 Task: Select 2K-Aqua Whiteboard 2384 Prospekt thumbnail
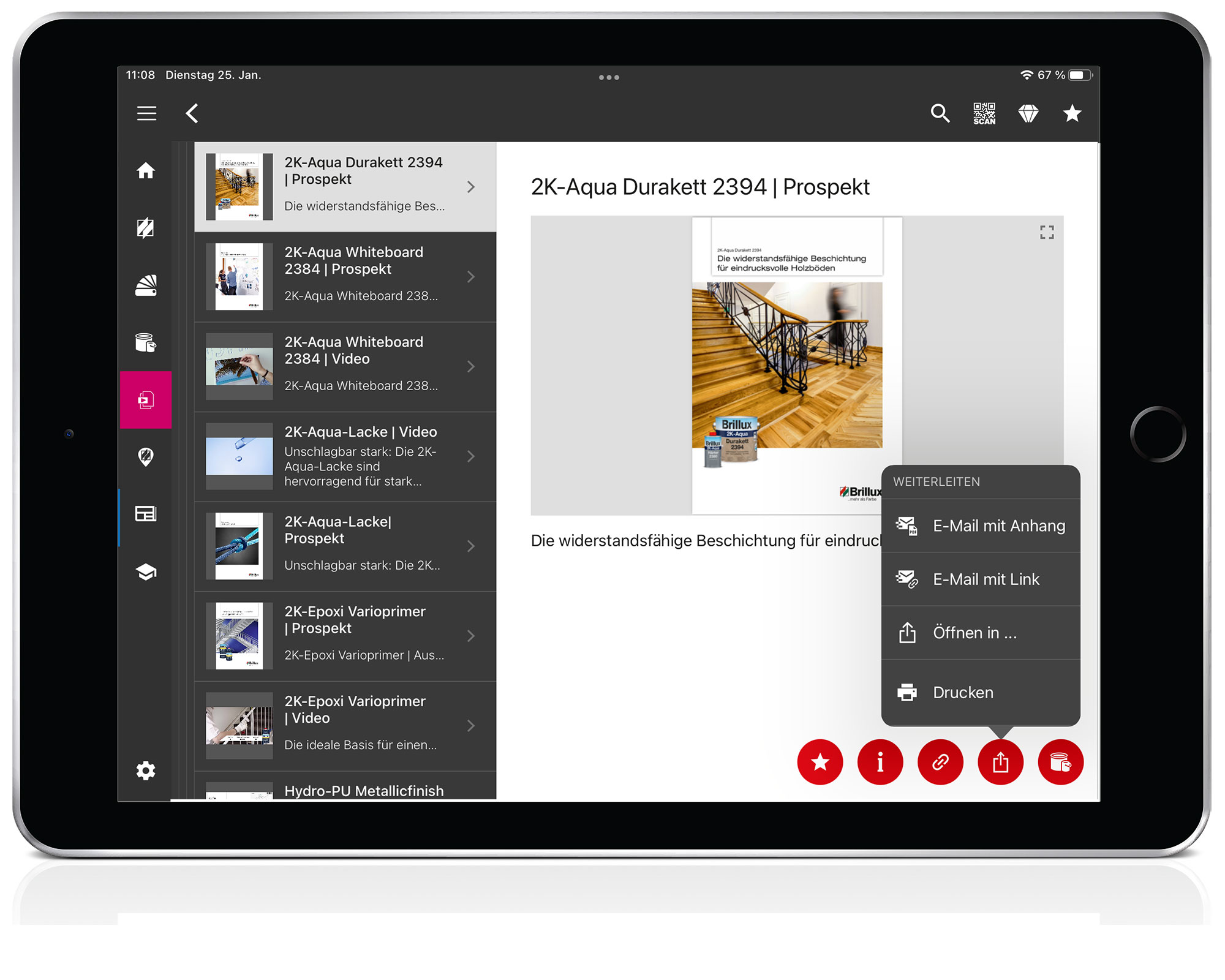point(239,277)
